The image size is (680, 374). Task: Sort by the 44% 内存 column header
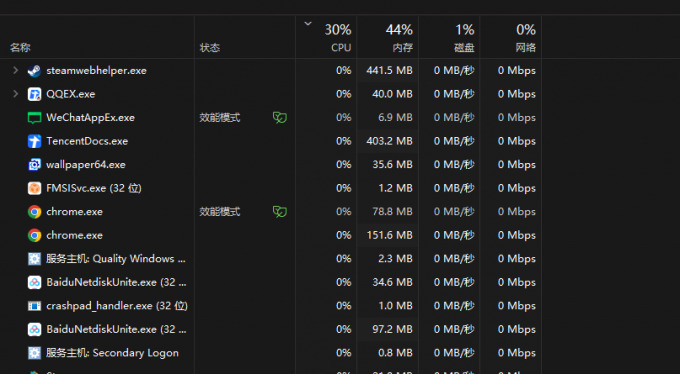[x=388, y=37]
